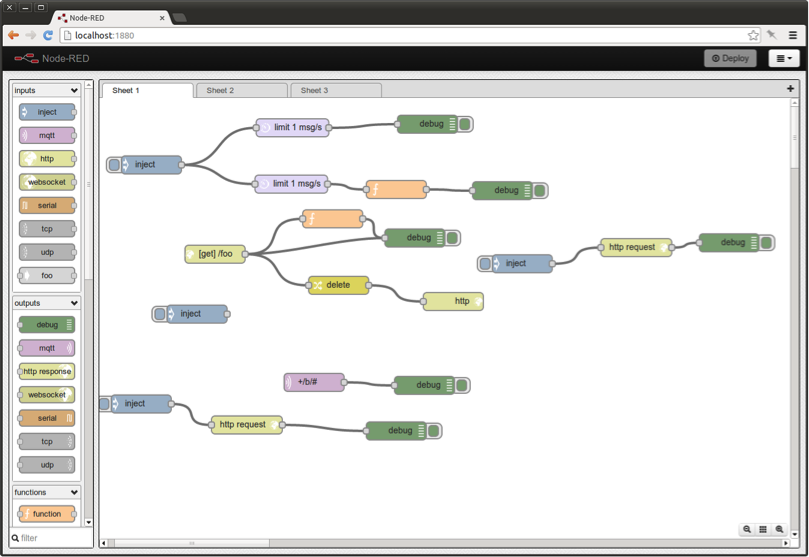Switch to the Sheet 2 tab

point(241,90)
